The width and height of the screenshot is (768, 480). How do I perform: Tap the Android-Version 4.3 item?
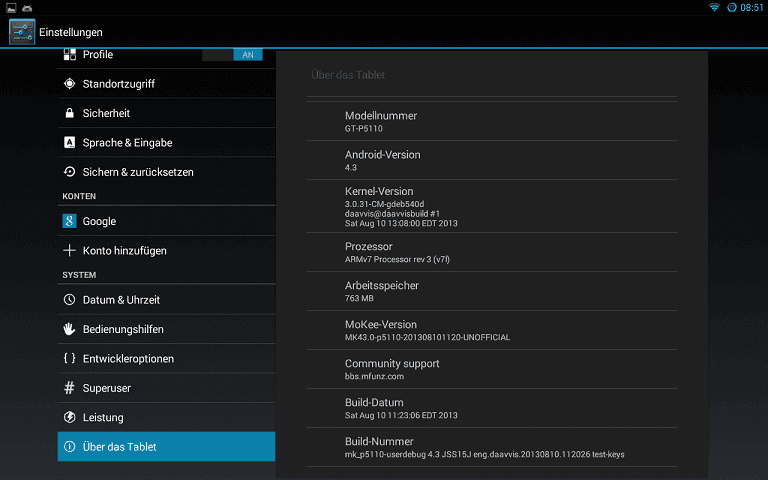tap(492, 160)
